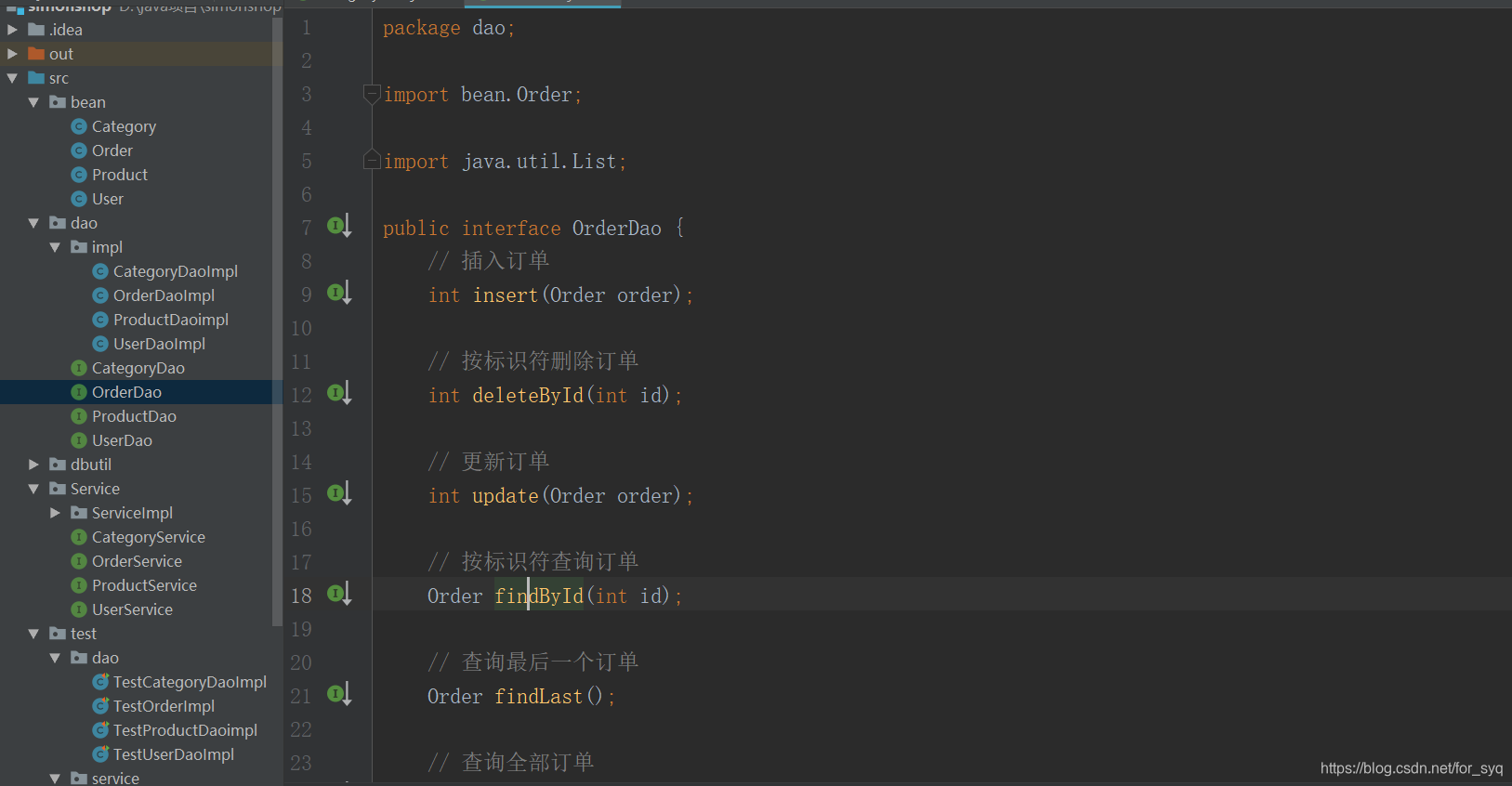The height and width of the screenshot is (786, 1512).
Task: Click the OrderService interface icon
Action: click(79, 561)
